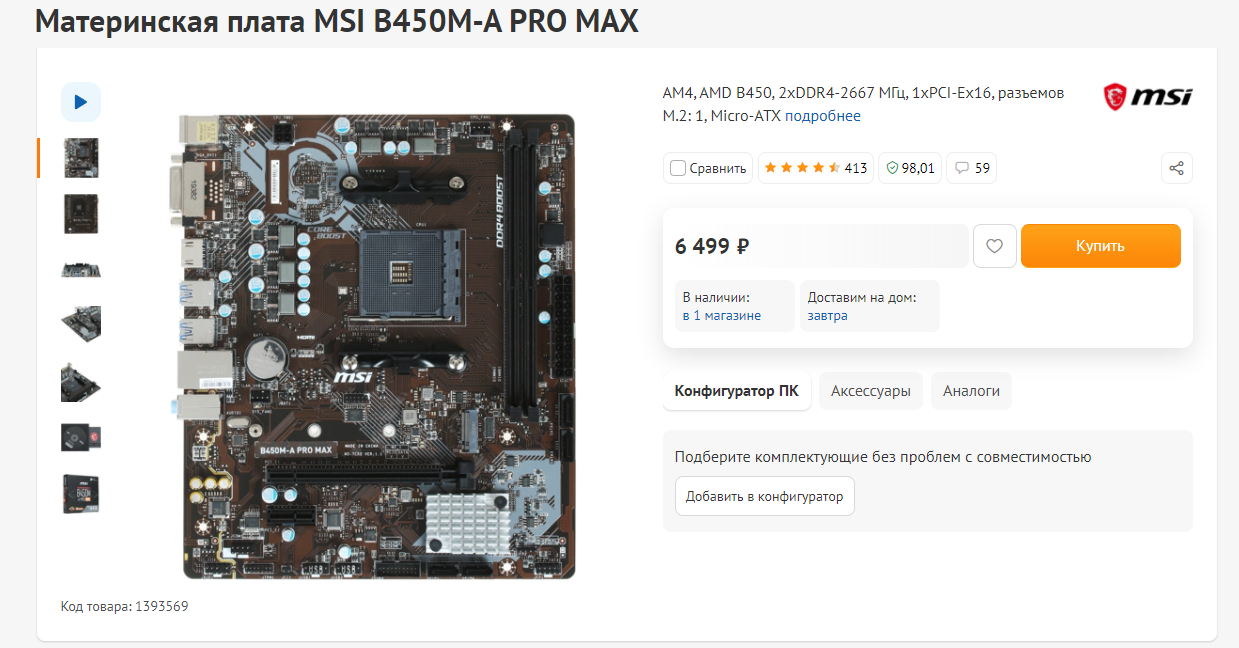Select the last thumbnail showing product box
This screenshot has width=1239, height=648.
[x=81, y=494]
